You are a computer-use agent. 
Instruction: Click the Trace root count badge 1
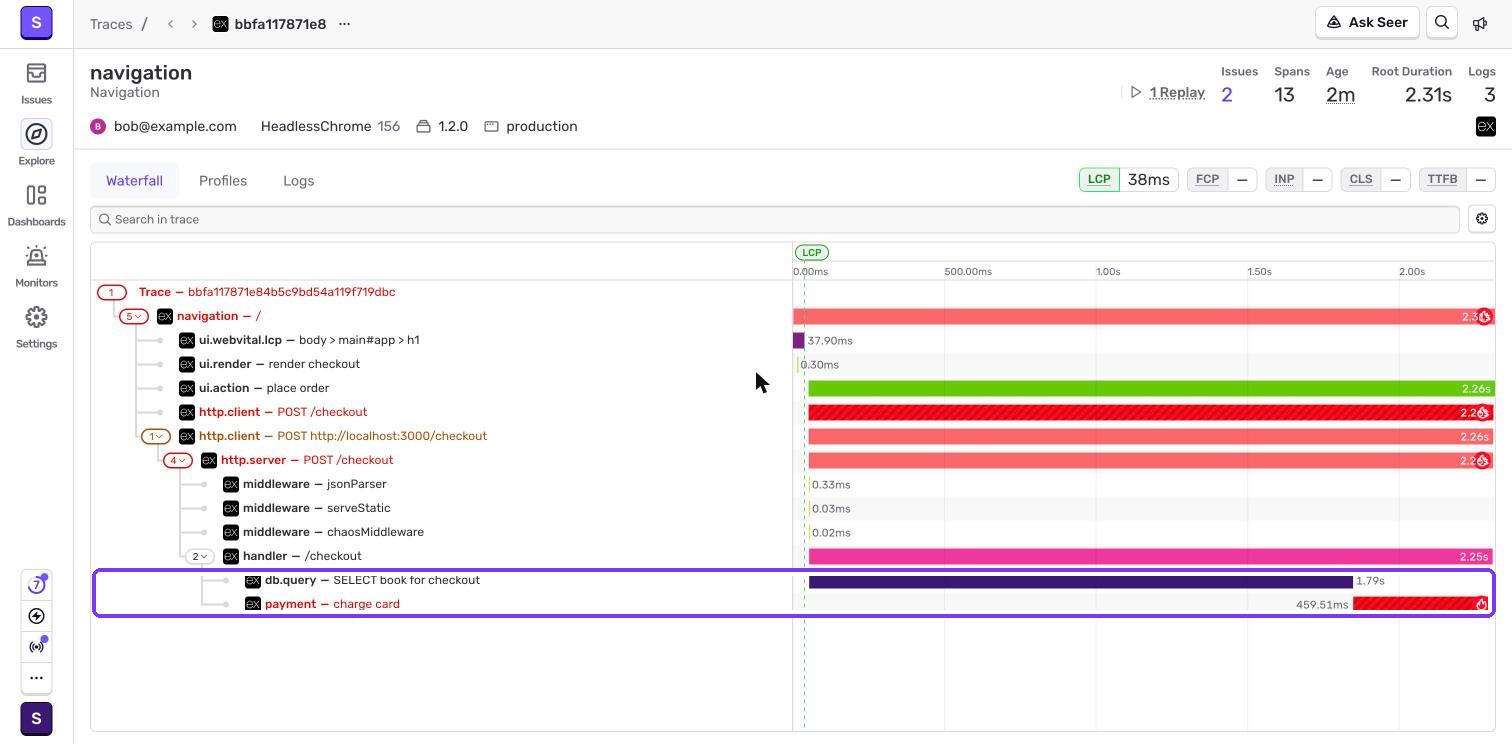point(111,292)
